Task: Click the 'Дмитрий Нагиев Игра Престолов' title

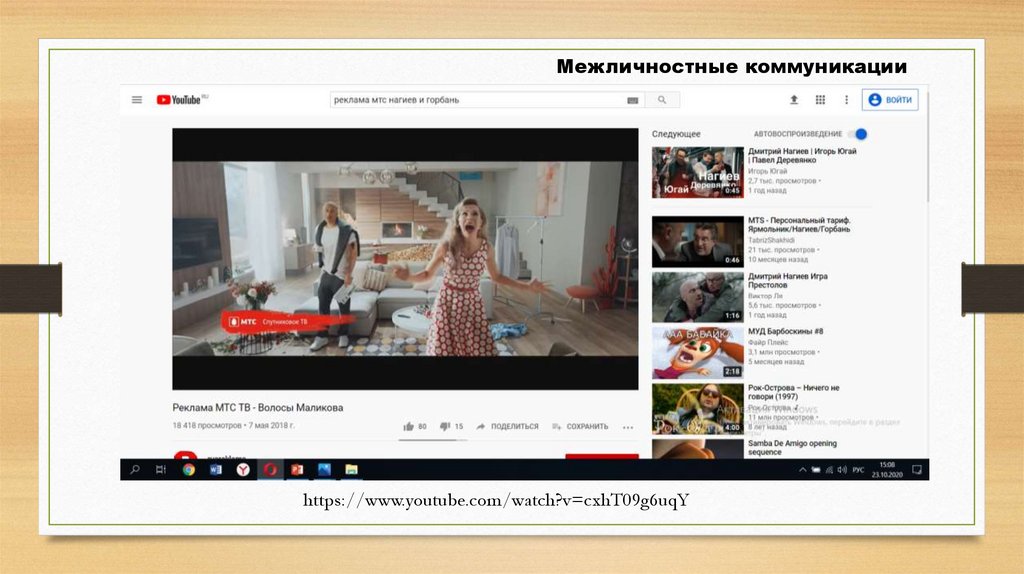Action: [x=788, y=281]
